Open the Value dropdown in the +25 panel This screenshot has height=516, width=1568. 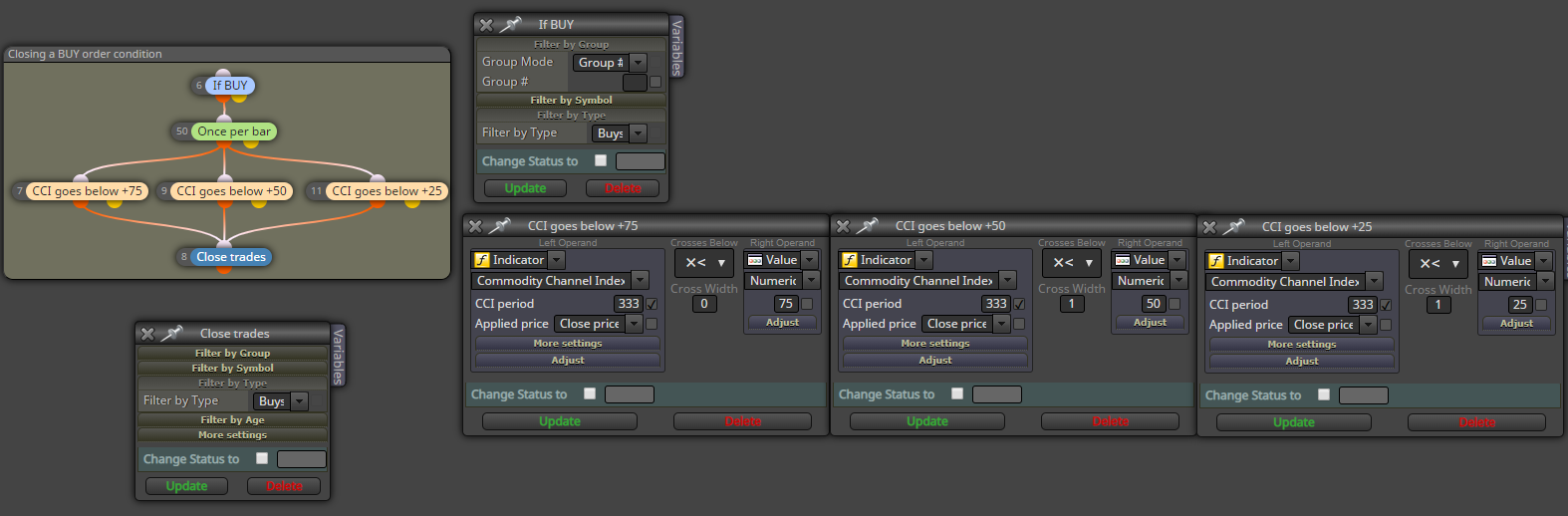click(1516, 261)
